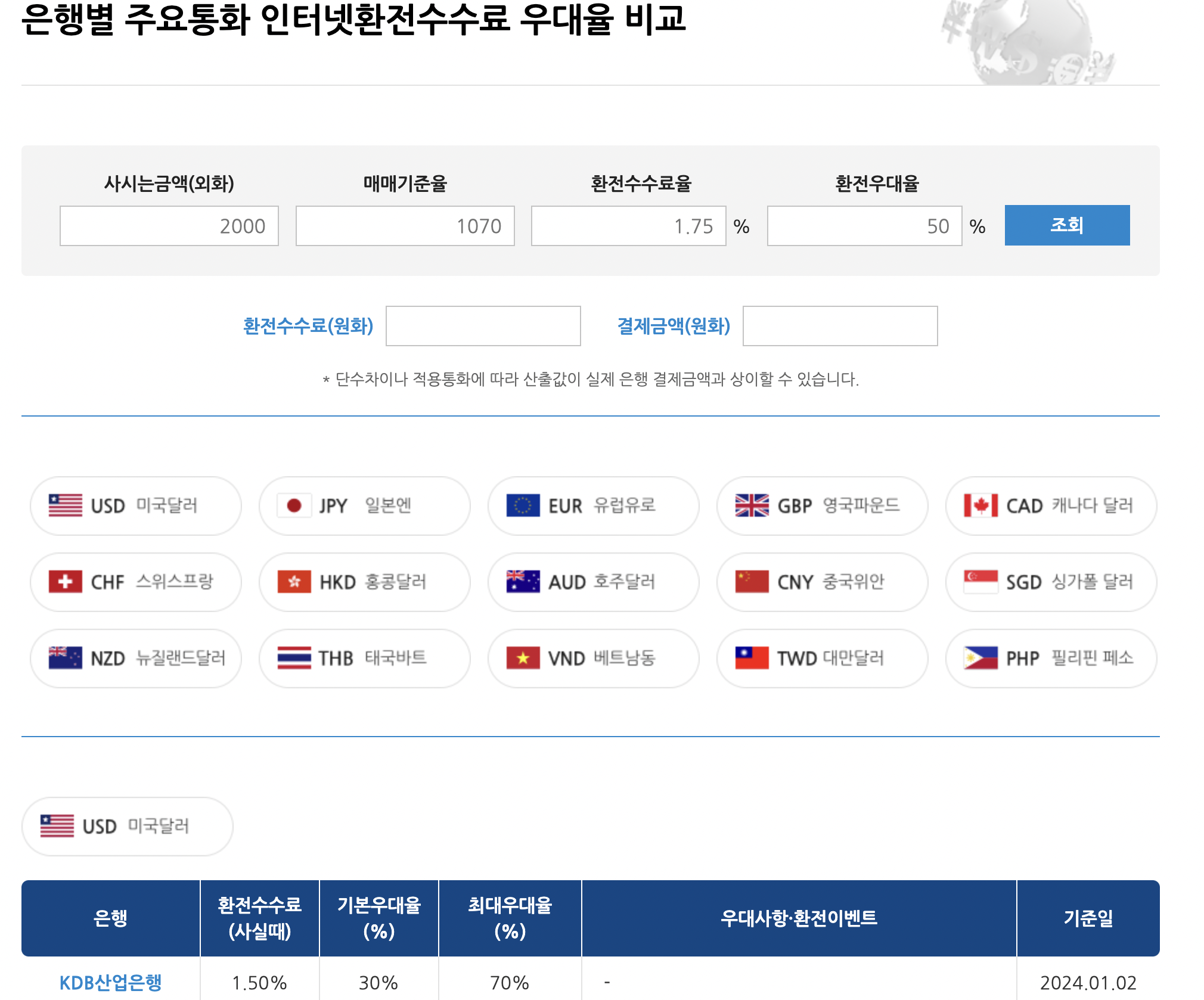Choose CHF Swiss franc currency

[x=135, y=582]
